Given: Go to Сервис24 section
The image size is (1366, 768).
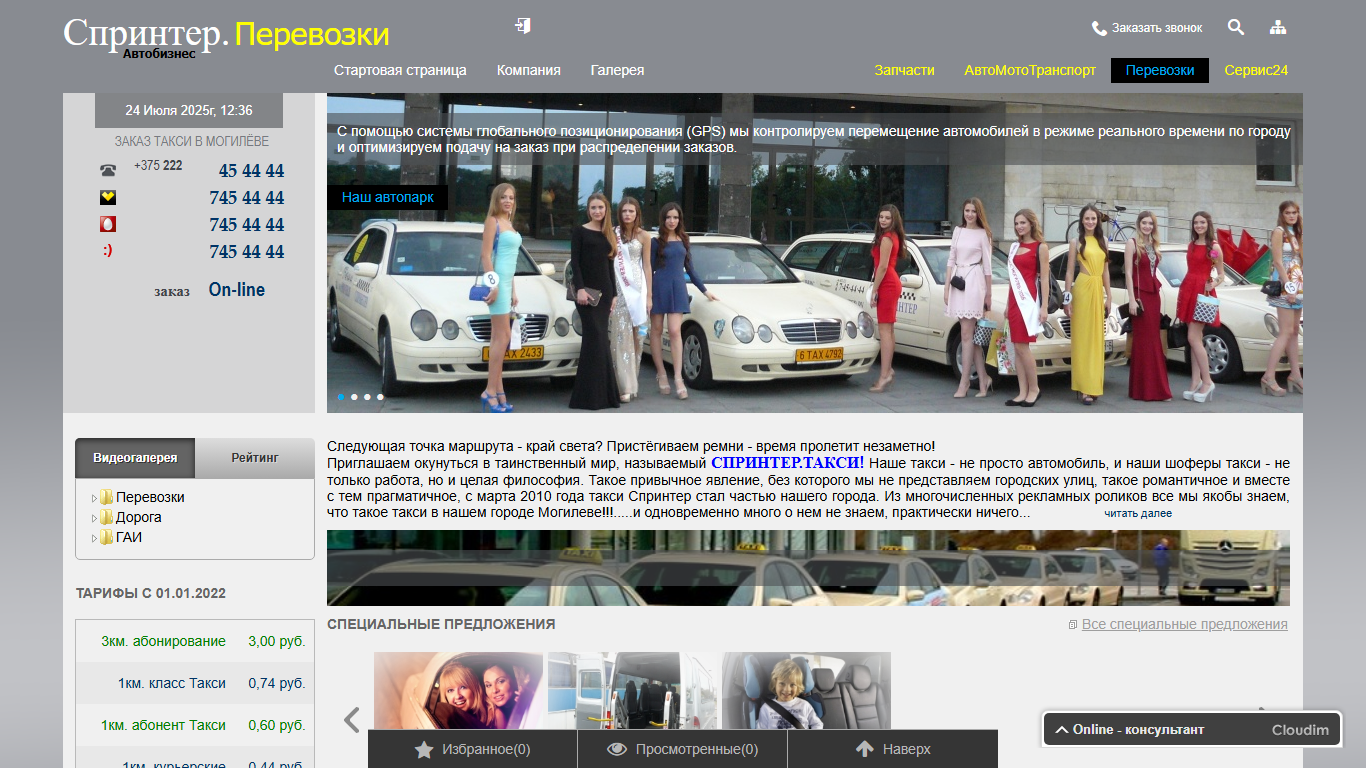Looking at the screenshot, I should click(x=1256, y=70).
